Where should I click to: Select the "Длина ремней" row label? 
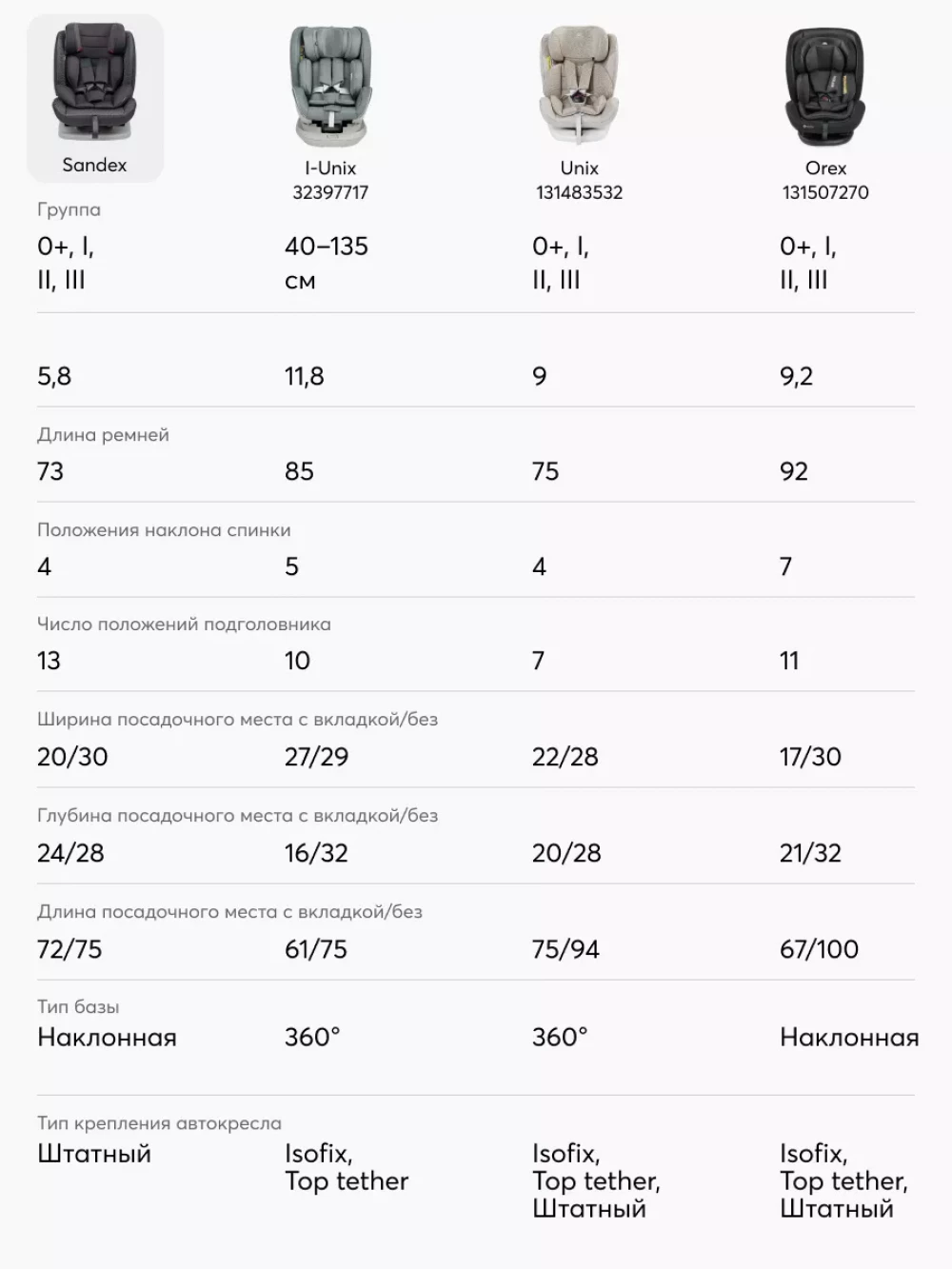click(103, 435)
